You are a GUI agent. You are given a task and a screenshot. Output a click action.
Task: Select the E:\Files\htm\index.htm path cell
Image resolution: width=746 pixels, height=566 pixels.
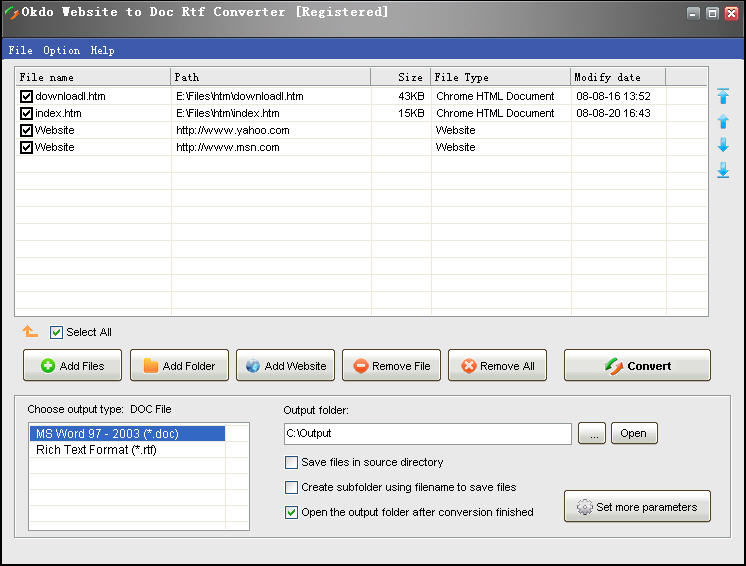pos(228,113)
